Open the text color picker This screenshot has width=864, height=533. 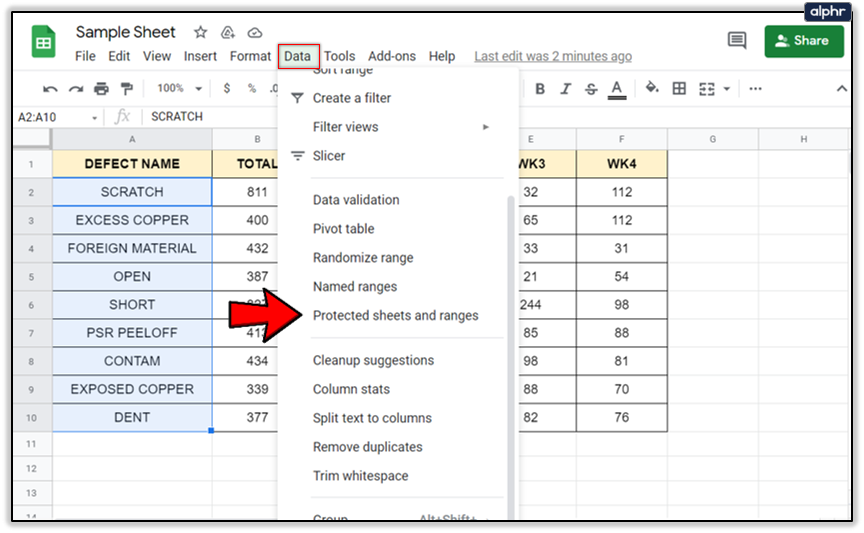click(617, 89)
